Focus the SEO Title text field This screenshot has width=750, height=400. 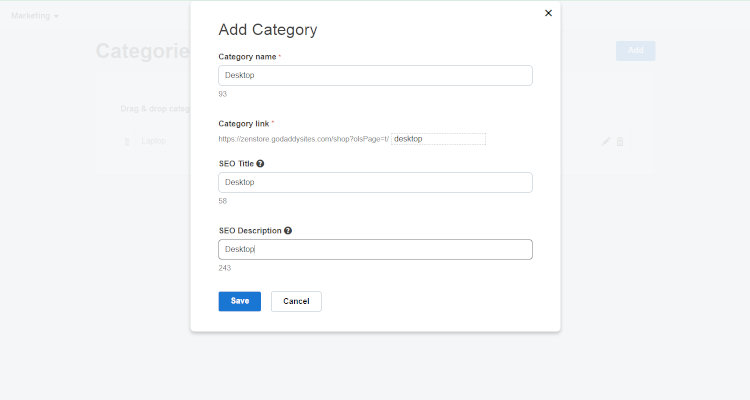(375, 182)
